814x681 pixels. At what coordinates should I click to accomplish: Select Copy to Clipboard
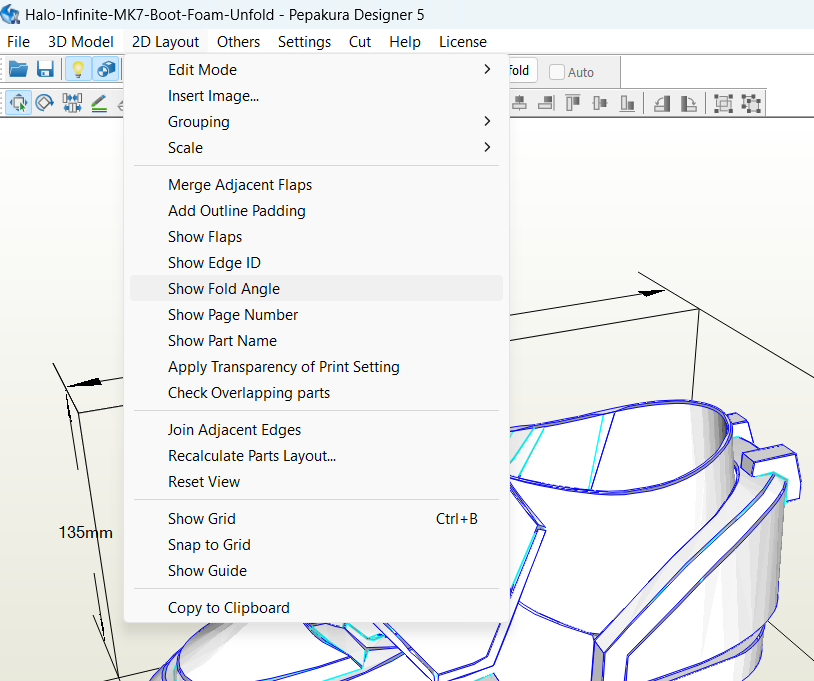(x=316, y=608)
